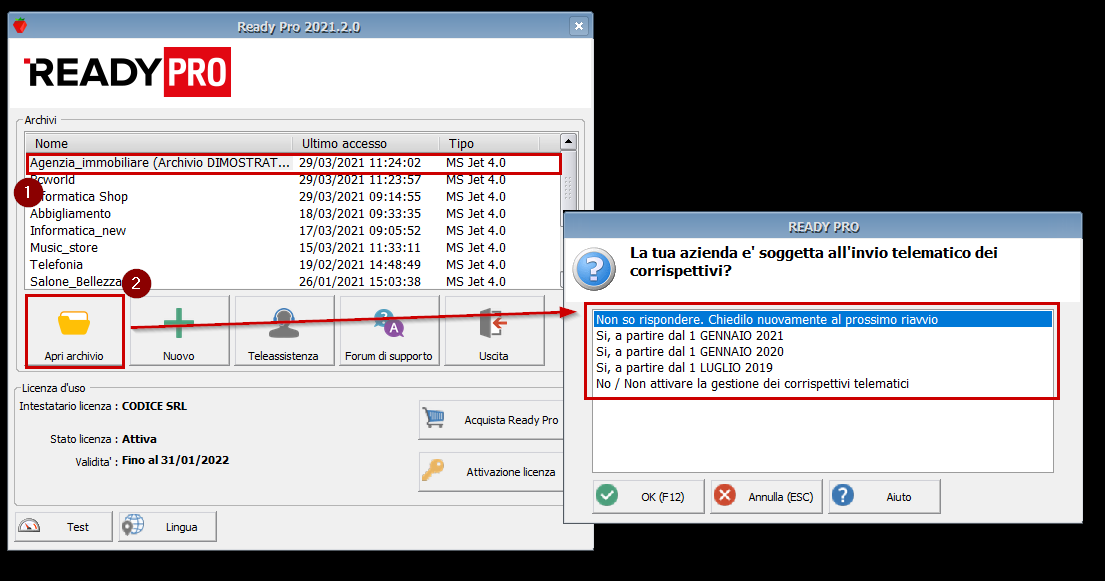
Task: Click the 17/03/2021 09:05:52 access date
Action: point(359,231)
